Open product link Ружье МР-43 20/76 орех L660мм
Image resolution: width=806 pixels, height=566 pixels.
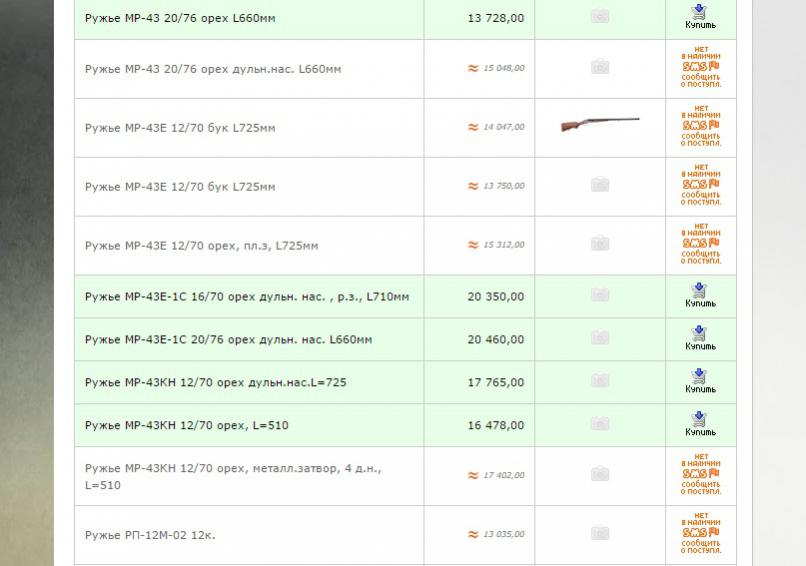(180, 19)
